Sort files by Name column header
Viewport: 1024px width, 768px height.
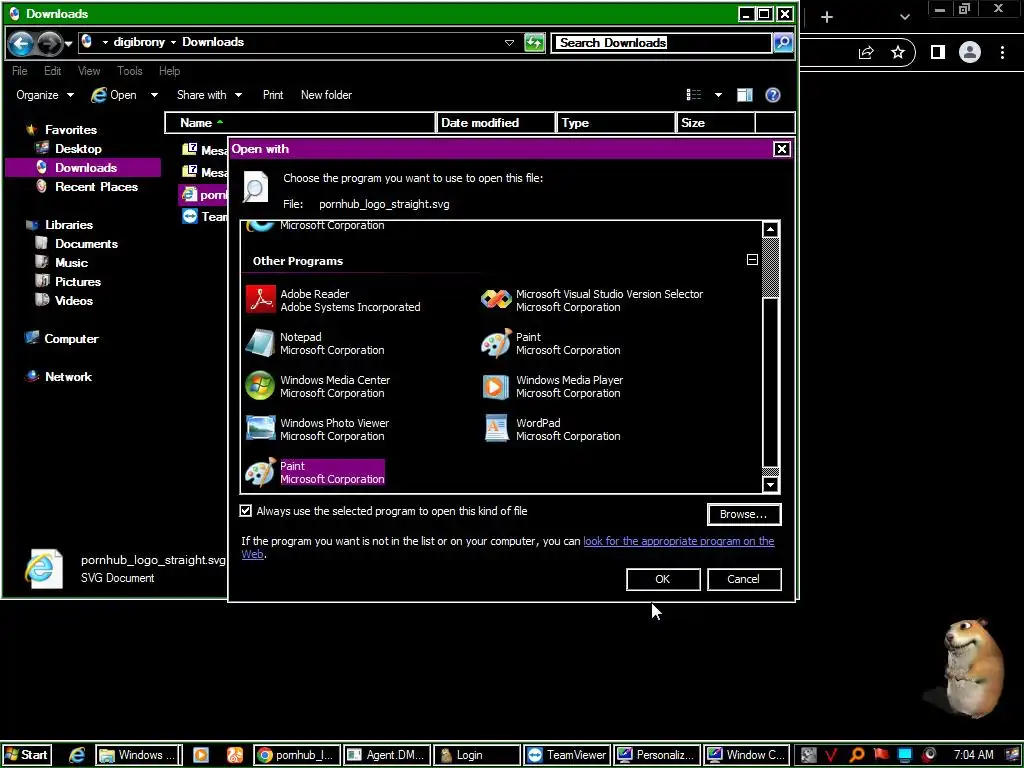(x=300, y=123)
